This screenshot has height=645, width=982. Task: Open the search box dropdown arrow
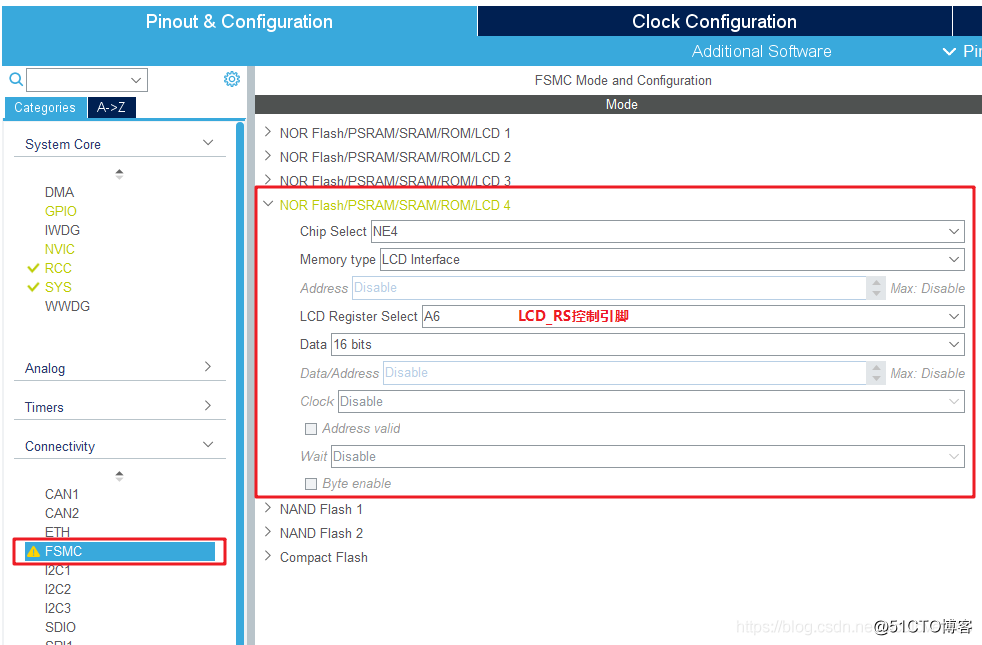(x=136, y=80)
